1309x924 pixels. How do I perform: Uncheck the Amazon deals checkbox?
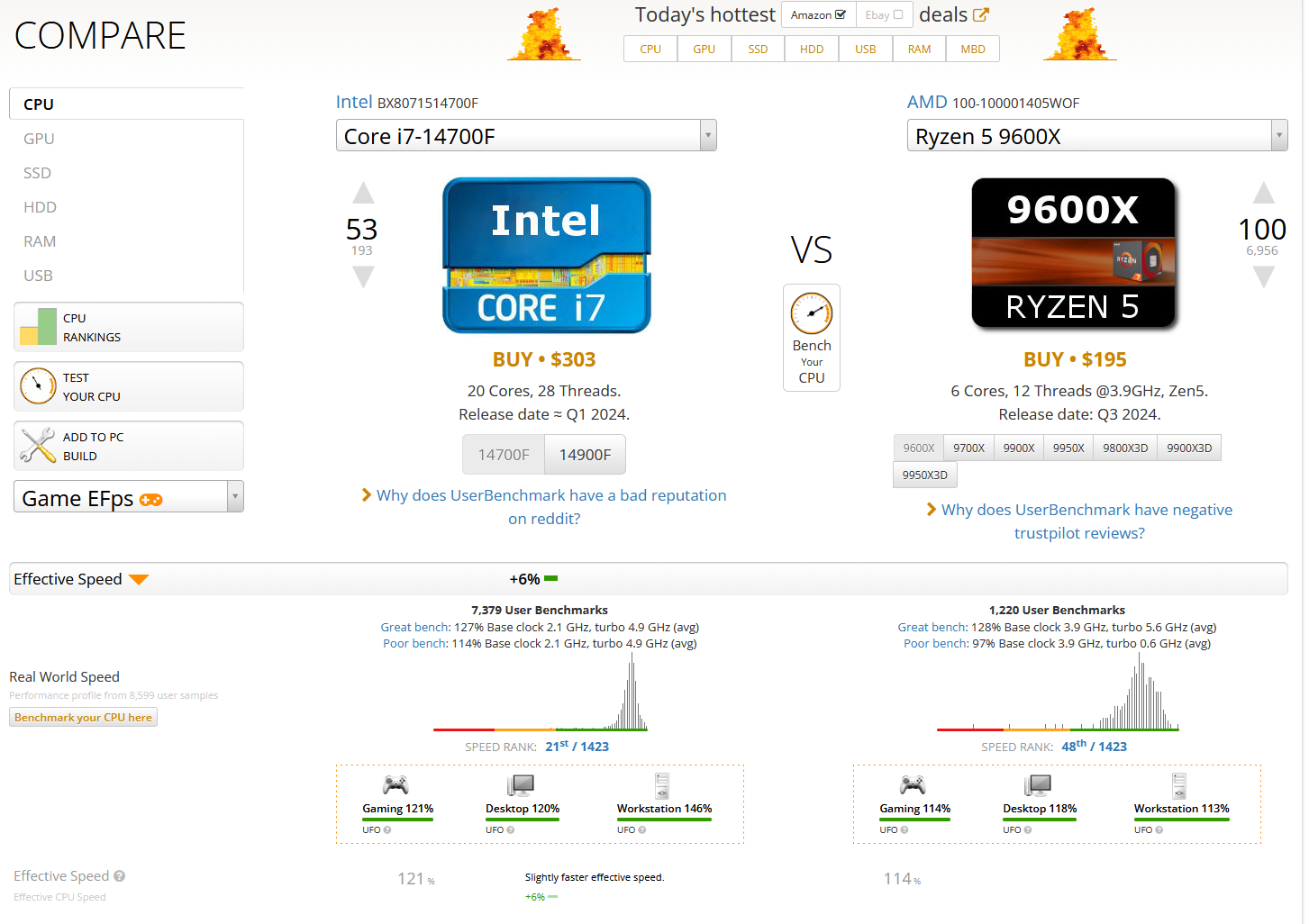click(x=841, y=14)
